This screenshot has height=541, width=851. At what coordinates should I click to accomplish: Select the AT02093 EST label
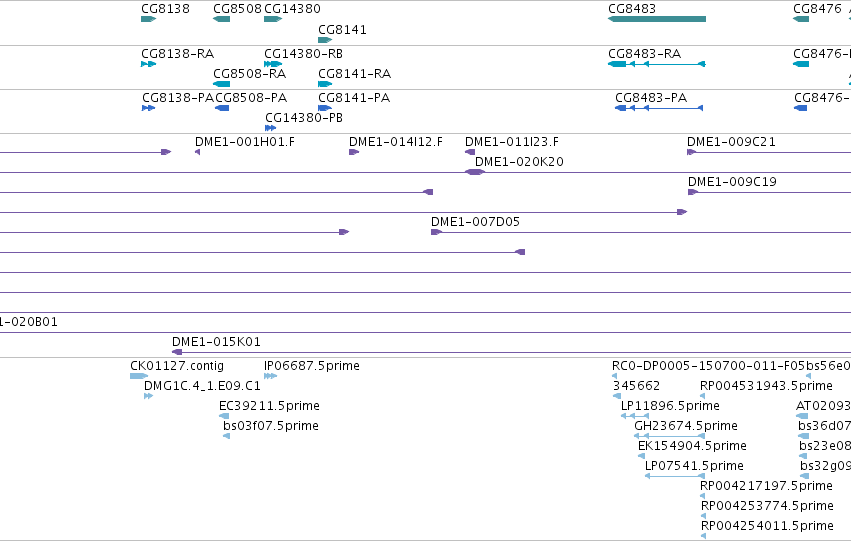[823, 406]
